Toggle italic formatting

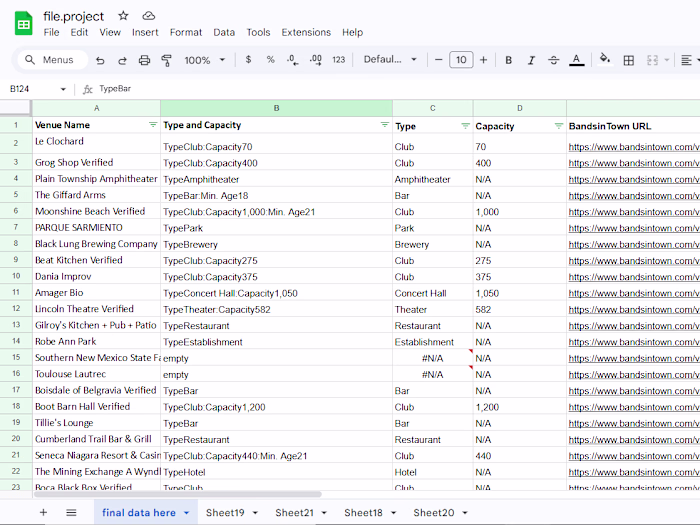point(531,60)
